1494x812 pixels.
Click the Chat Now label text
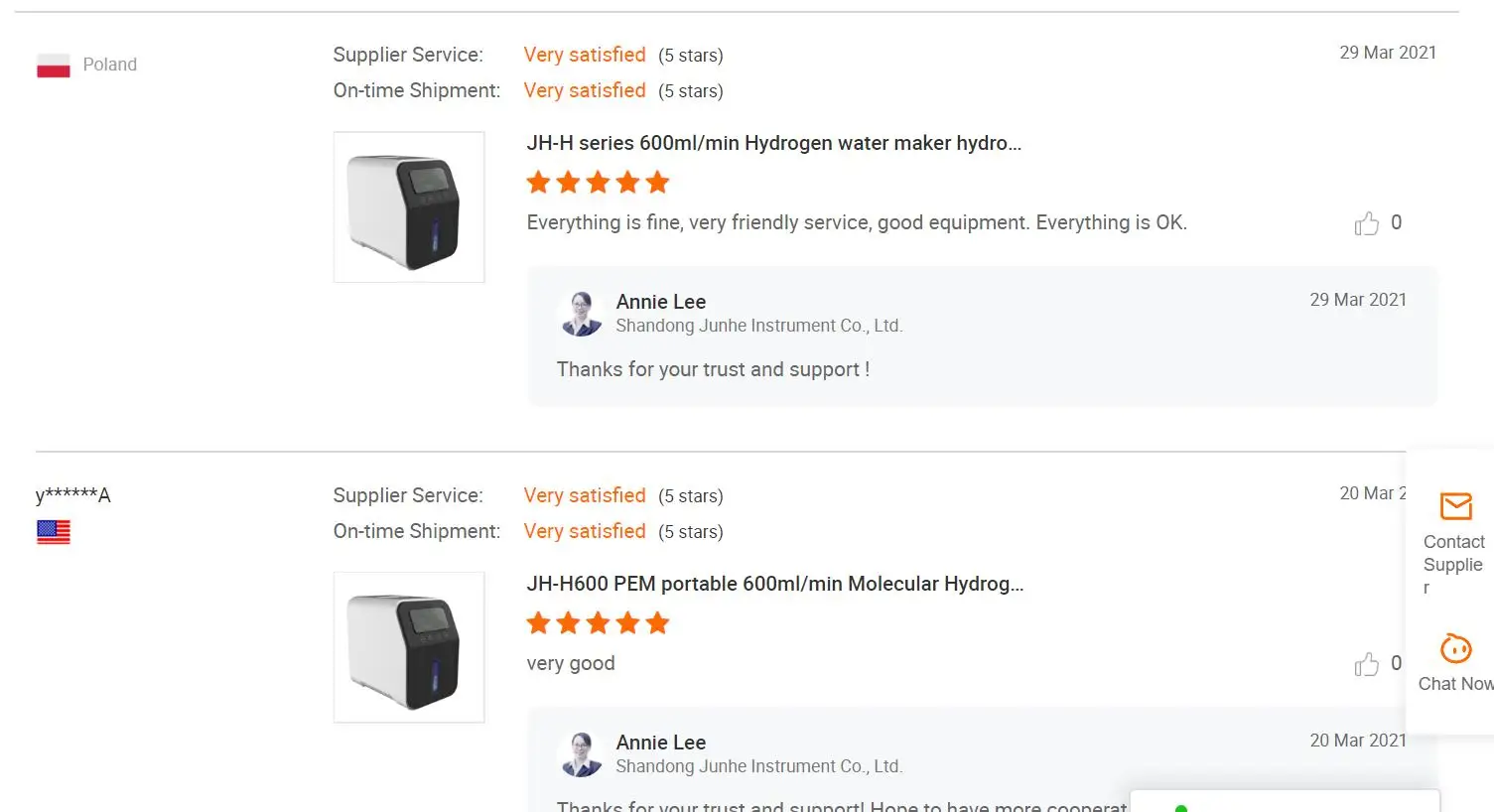1455,684
